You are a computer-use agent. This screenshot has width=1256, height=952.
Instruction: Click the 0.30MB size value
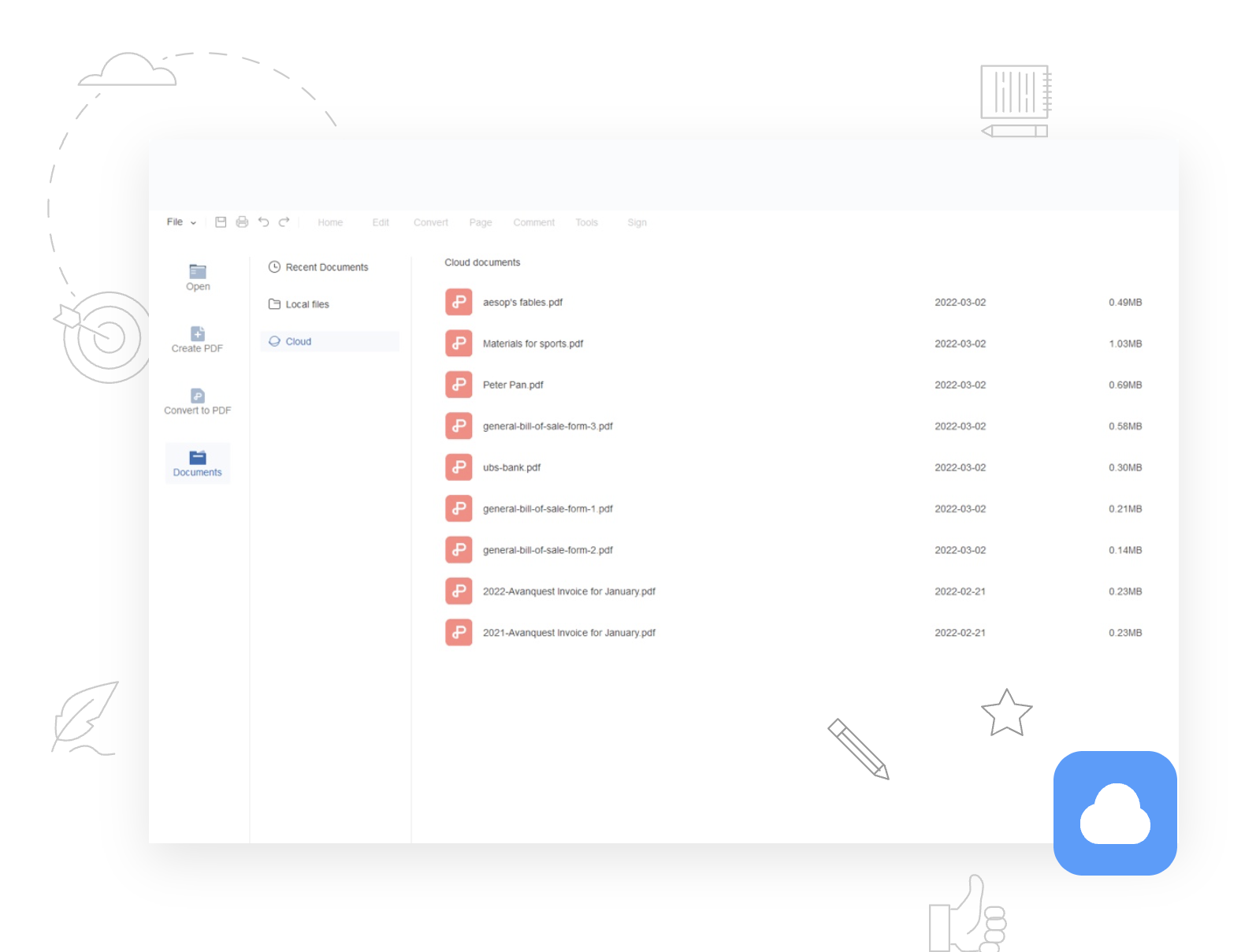click(x=1125, y=468)
